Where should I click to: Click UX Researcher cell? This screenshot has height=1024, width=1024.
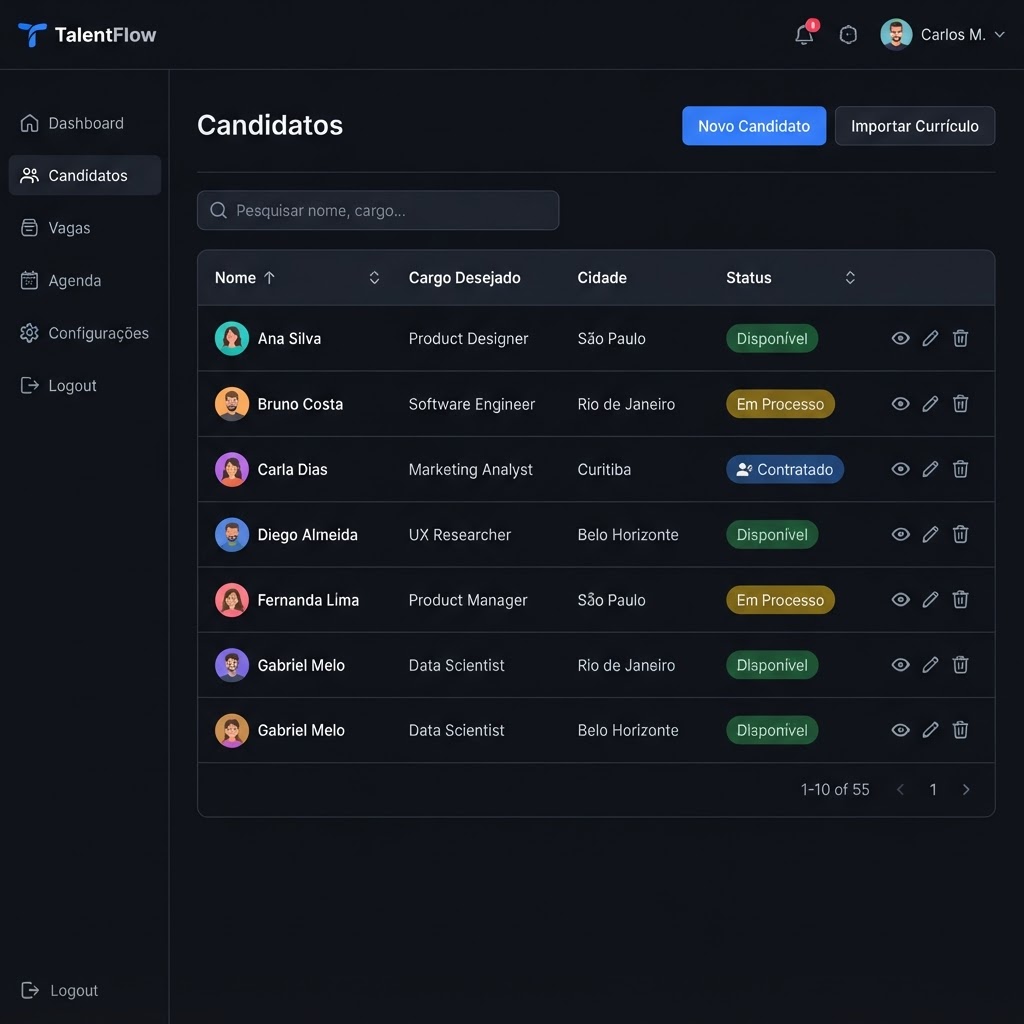[x=460, y=535]
